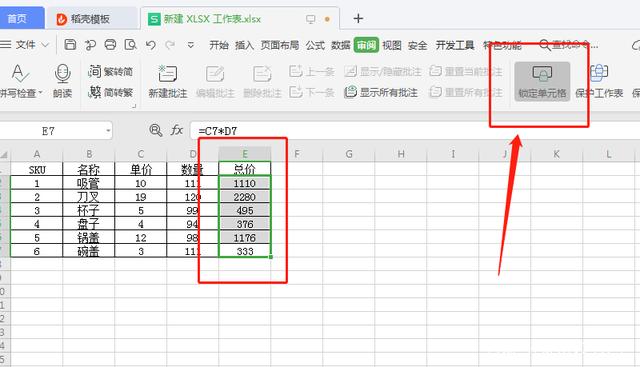This screenshot has width=640, height=367.
Task: Select the cell with value 495
Action: pos(244,210)
